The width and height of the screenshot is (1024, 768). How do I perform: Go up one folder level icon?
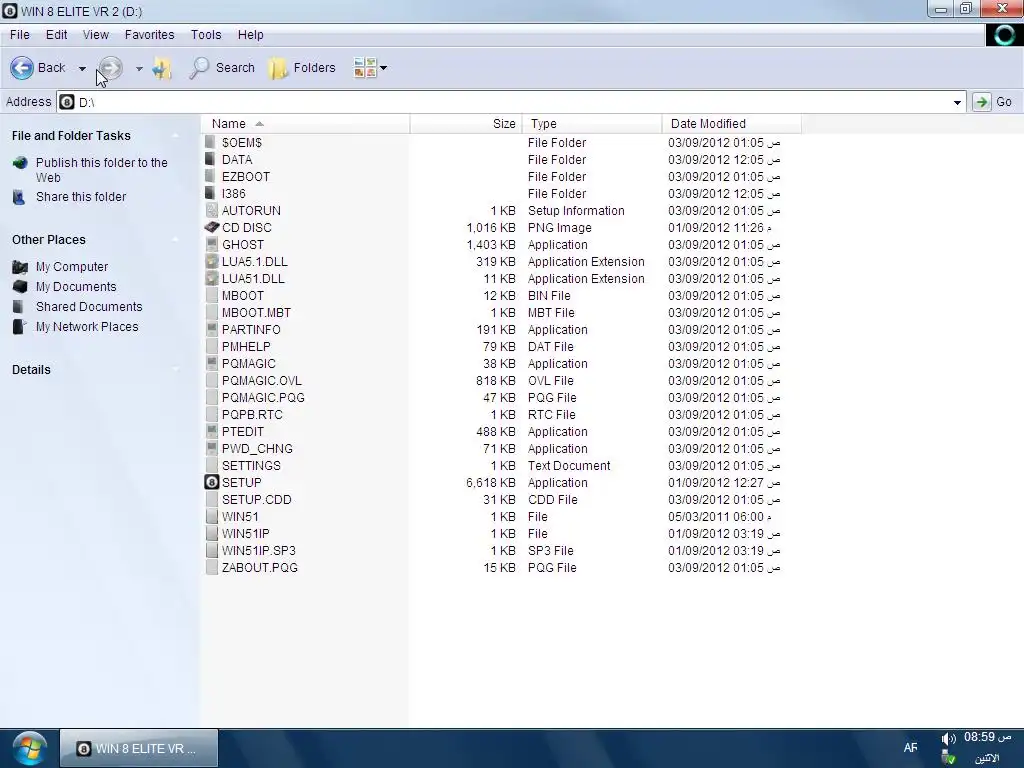pyautogui.click(x=162, y=67)
